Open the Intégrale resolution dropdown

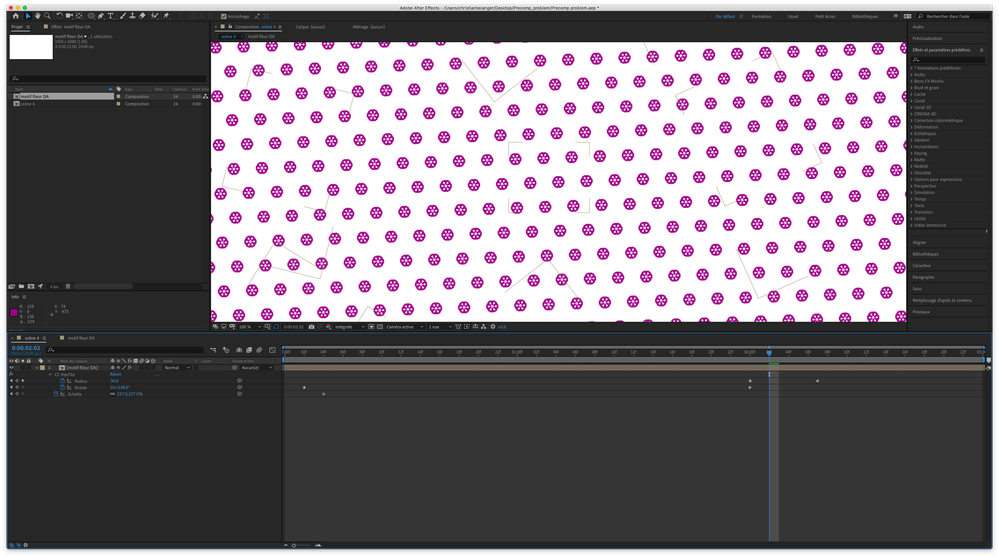[x=350, y=326]
